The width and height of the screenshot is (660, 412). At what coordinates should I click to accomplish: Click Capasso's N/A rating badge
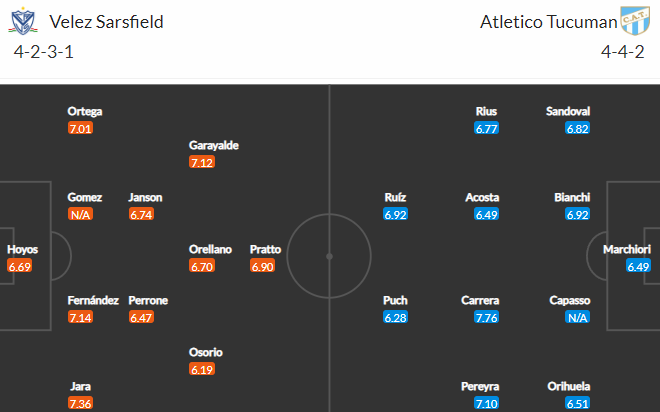578,317
